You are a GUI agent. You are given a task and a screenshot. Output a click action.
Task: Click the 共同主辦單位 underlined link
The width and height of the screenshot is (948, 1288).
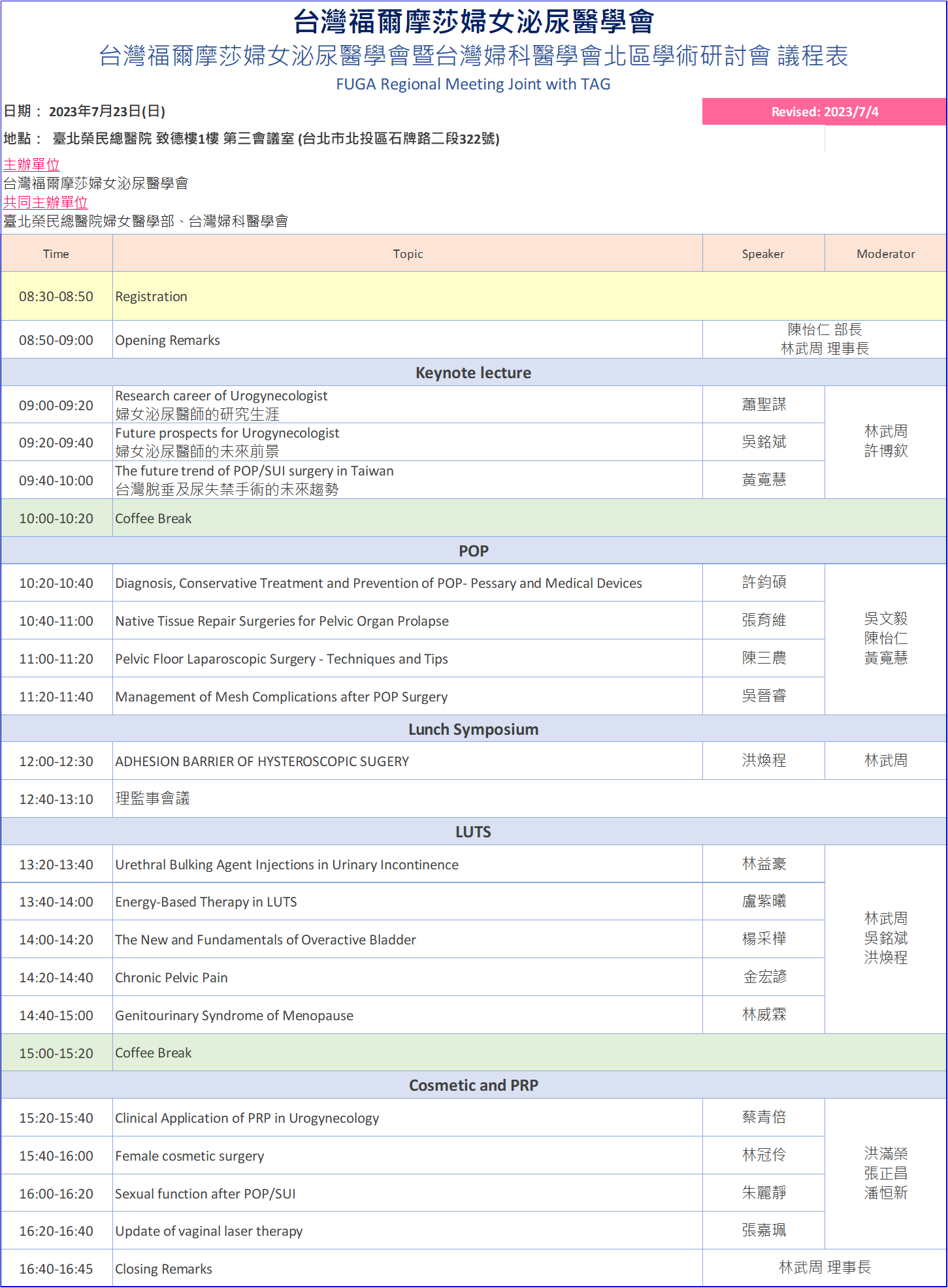pyautogui.click(x=45, y=202)
